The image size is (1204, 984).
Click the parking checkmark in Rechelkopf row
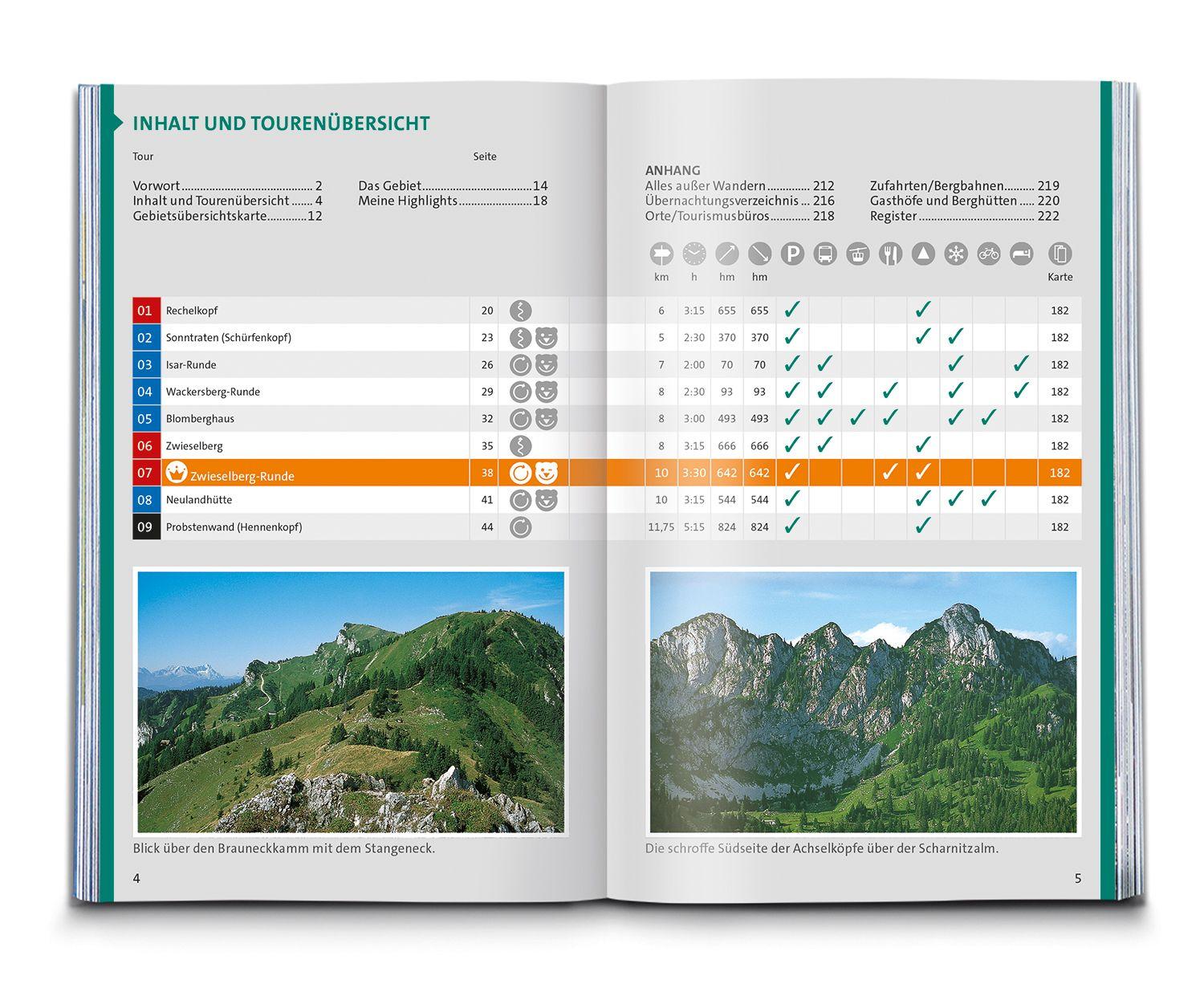coord(792,310)
